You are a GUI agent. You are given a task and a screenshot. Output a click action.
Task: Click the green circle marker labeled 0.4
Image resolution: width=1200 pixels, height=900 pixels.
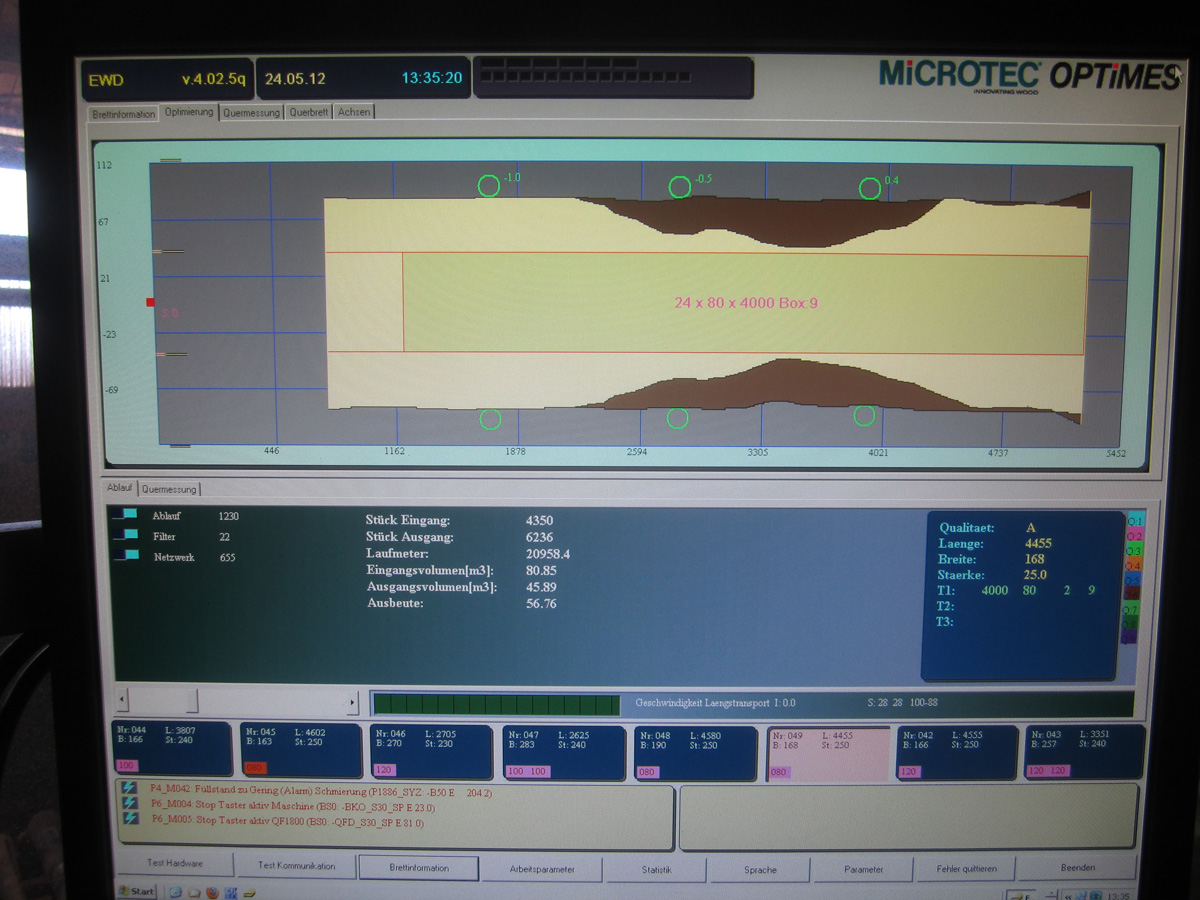point(870,188)
